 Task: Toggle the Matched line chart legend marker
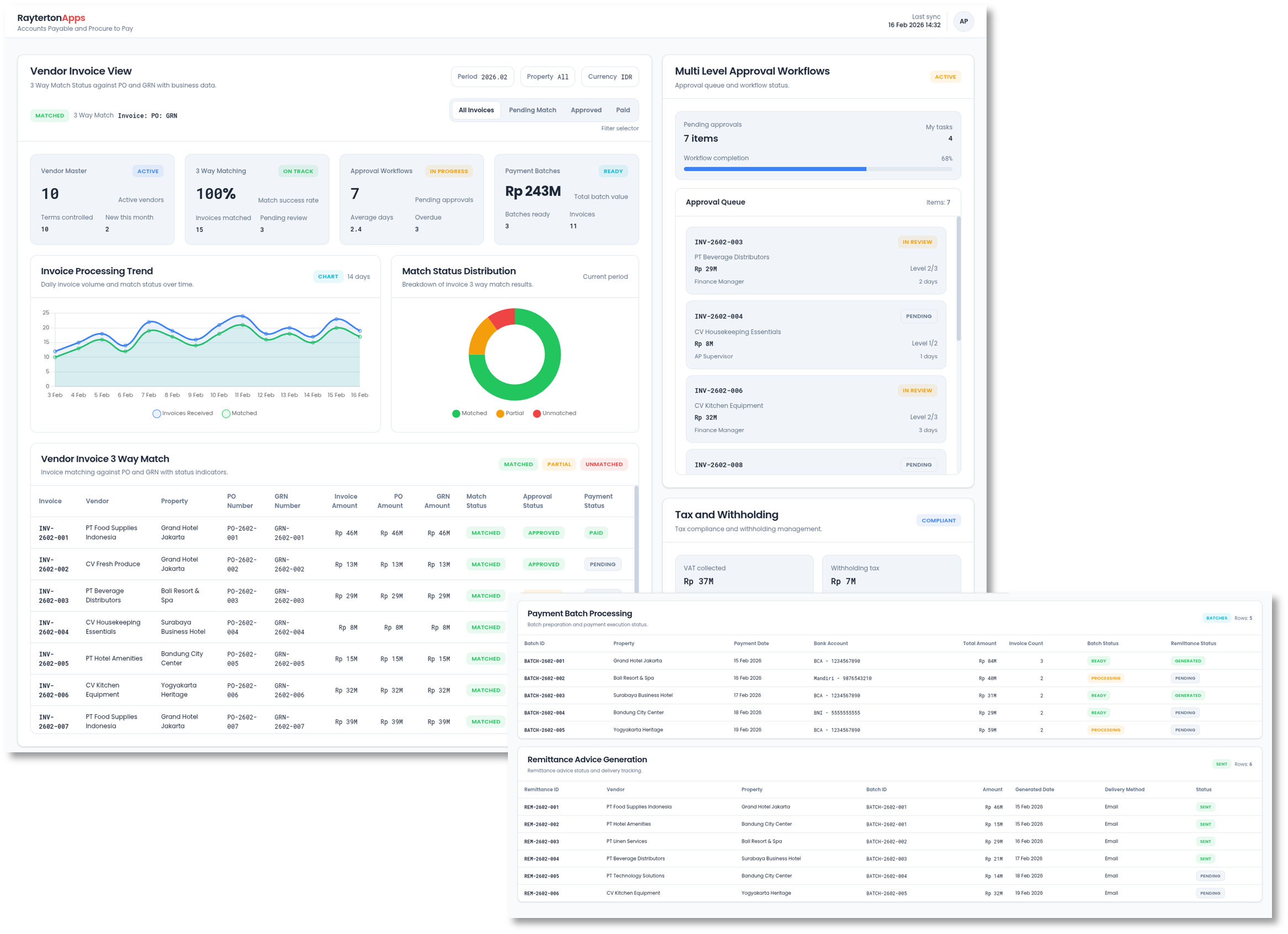[226, 414]
